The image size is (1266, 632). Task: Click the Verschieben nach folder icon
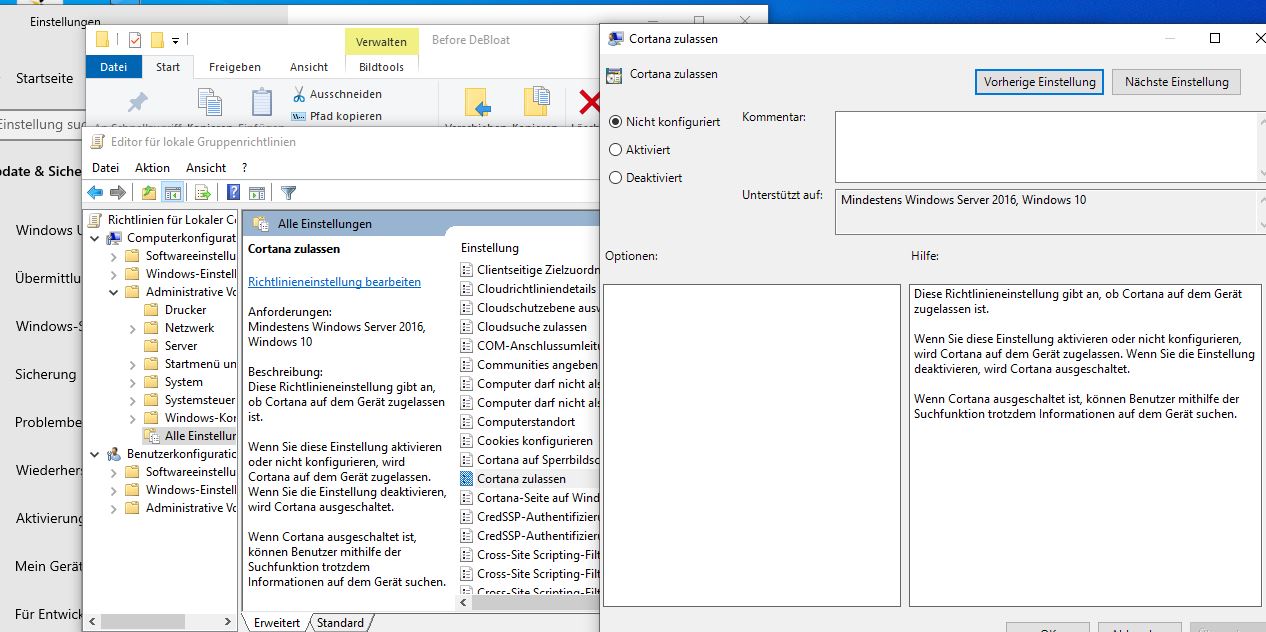tap(478, 103)
